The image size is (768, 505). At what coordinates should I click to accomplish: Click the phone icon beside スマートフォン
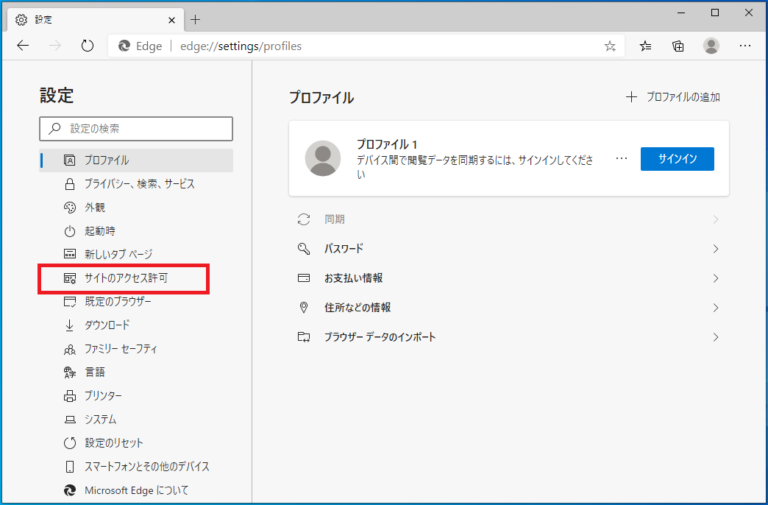pos(70,466)
